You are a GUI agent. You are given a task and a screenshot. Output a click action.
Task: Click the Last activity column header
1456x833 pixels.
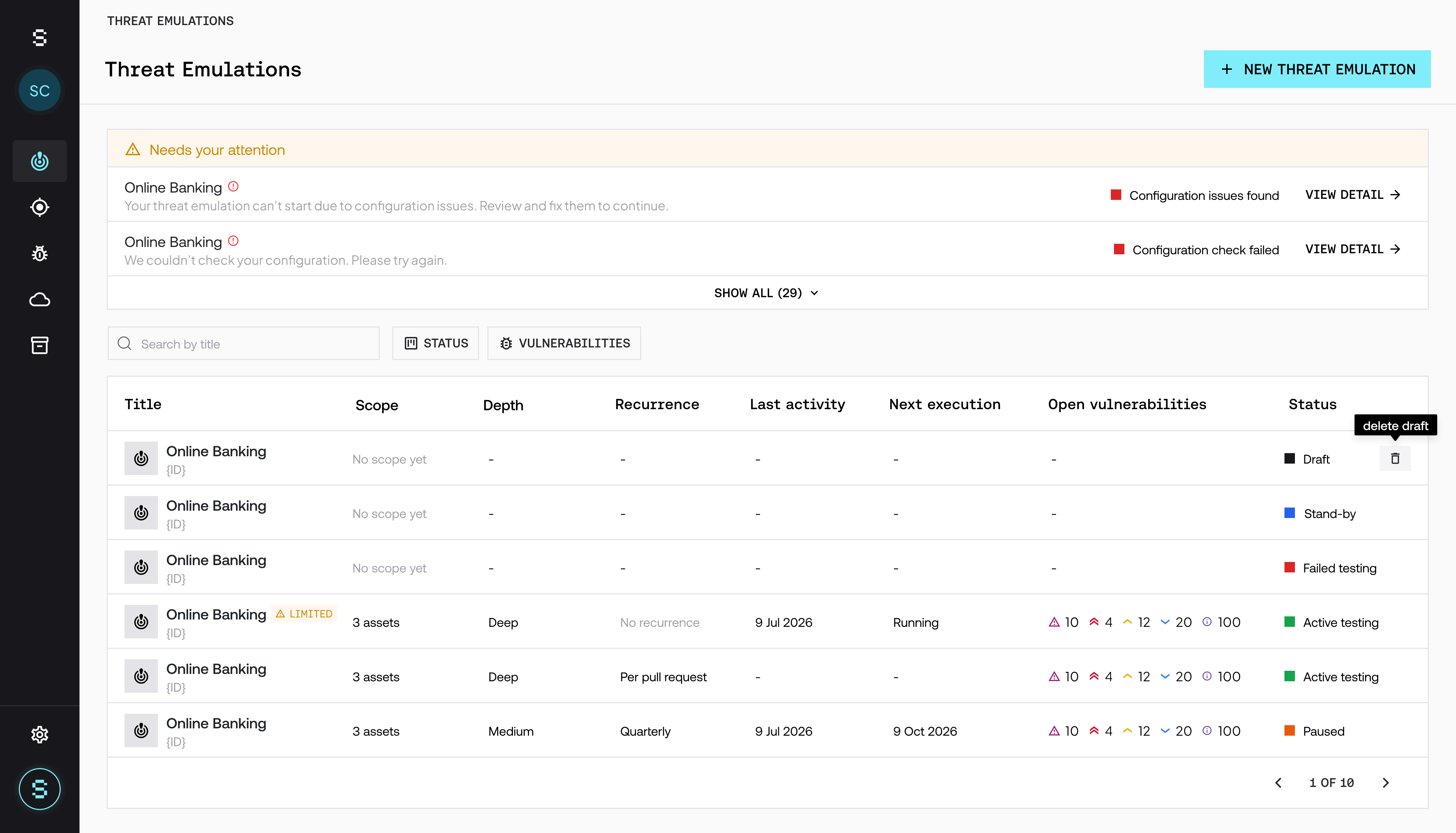point(797,405)
